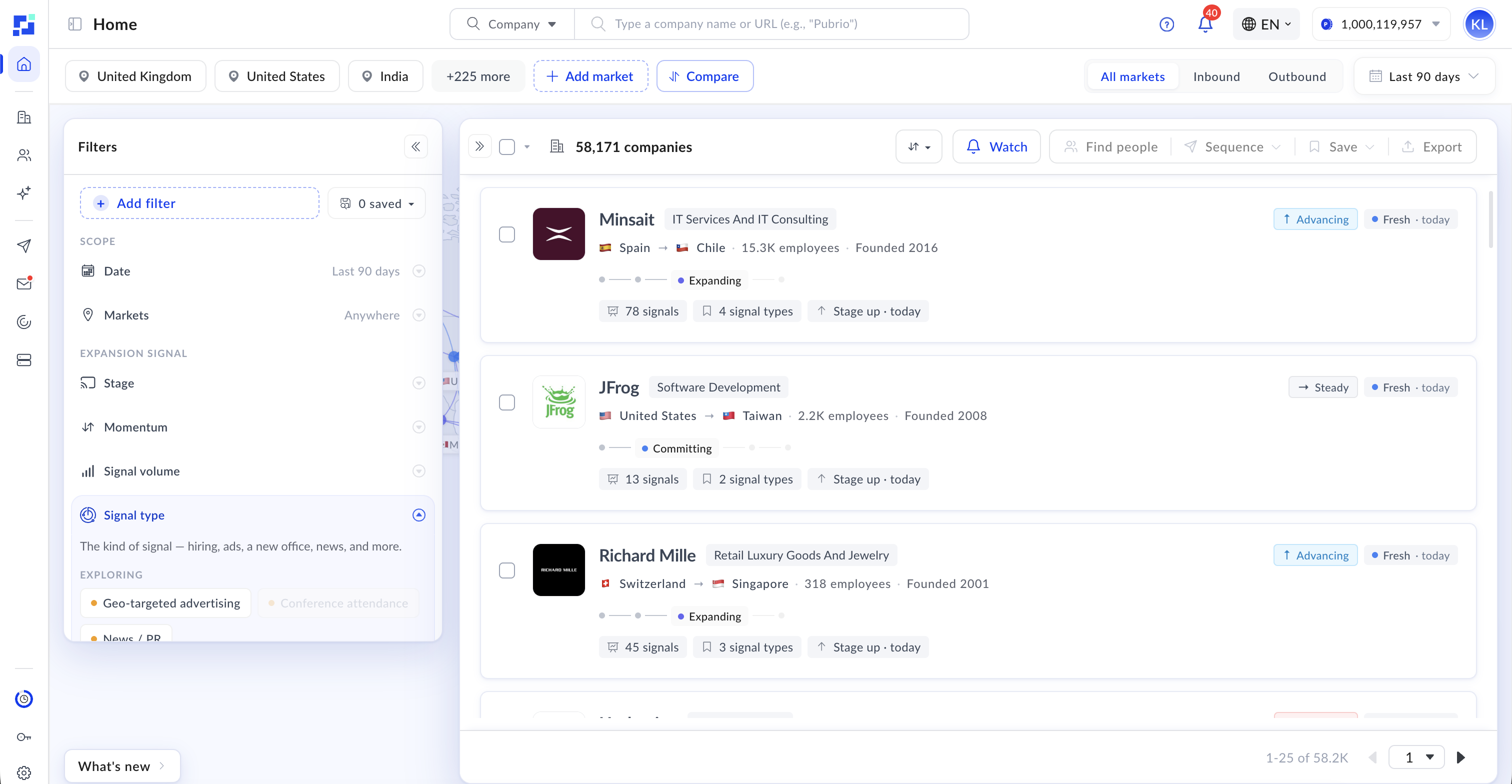1512x784 pixels.
Task: Select the India market chip
Action: [x=385, y=76]
